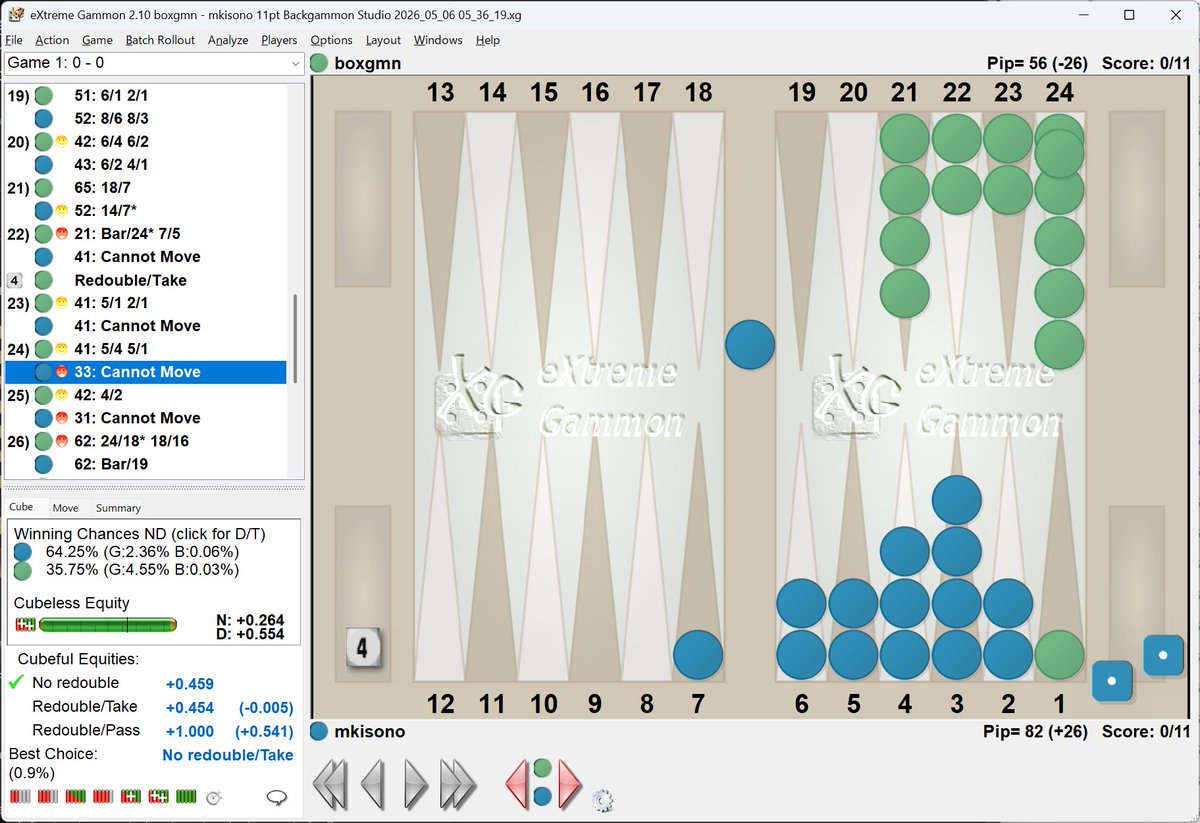Open the Batch Rollout menu

pyautogui.click(x=160, y=40)
